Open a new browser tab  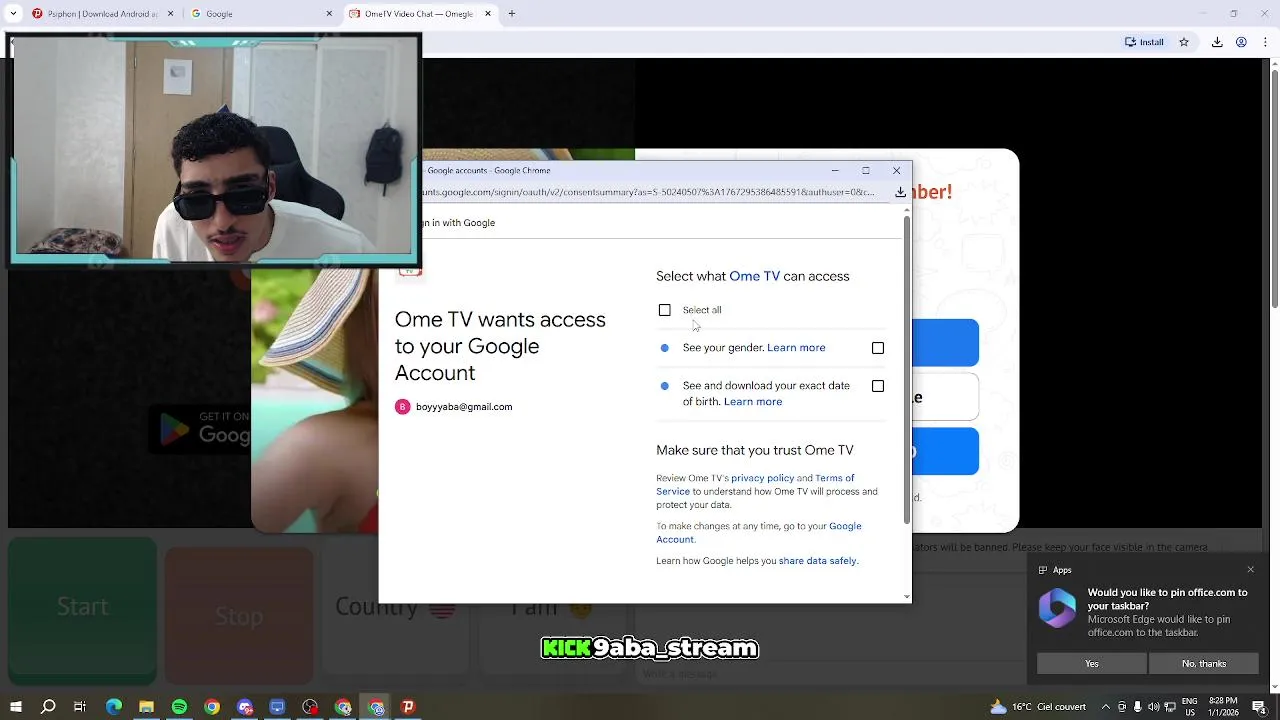click(512, 14)
